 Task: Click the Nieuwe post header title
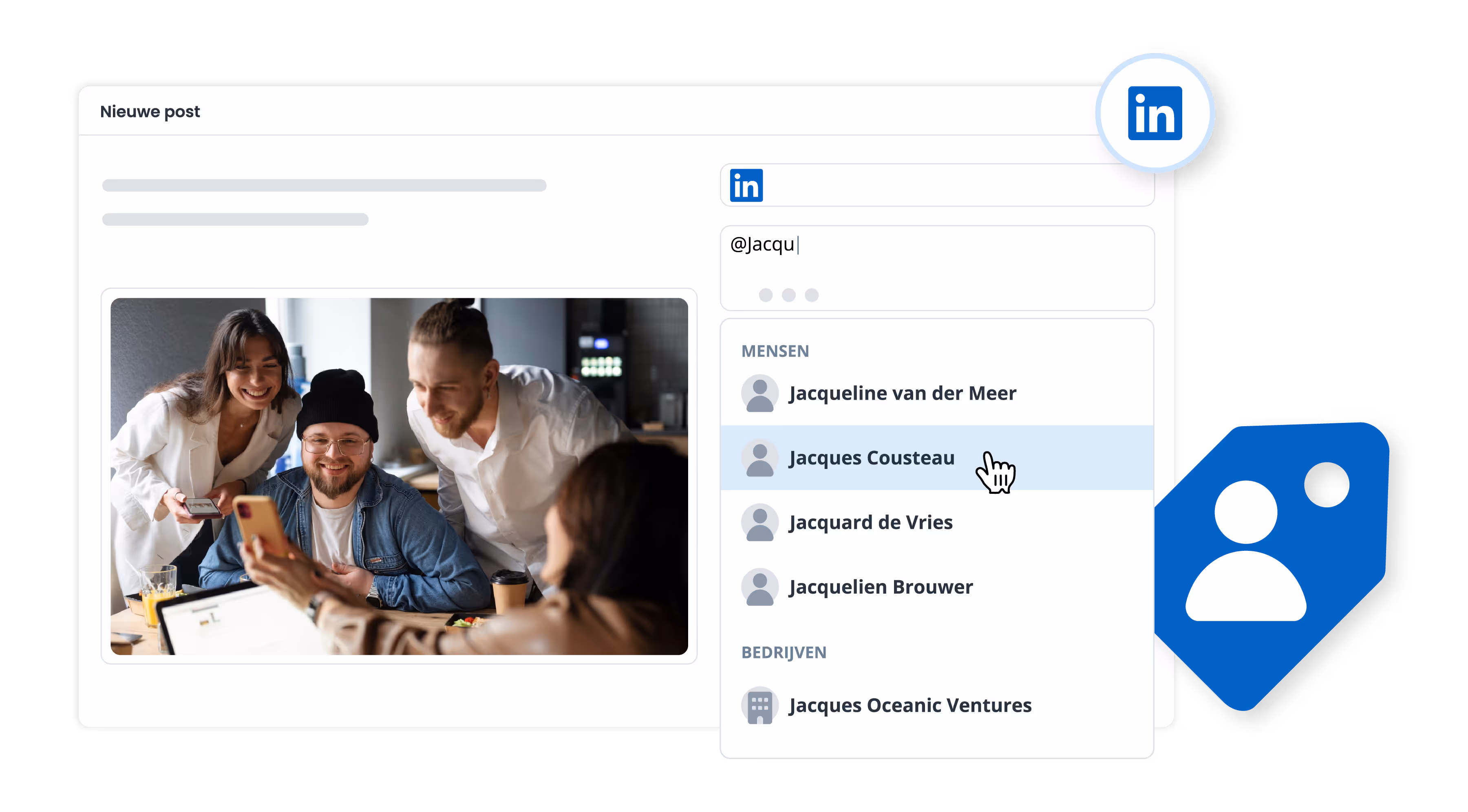(x=150, y=112)
